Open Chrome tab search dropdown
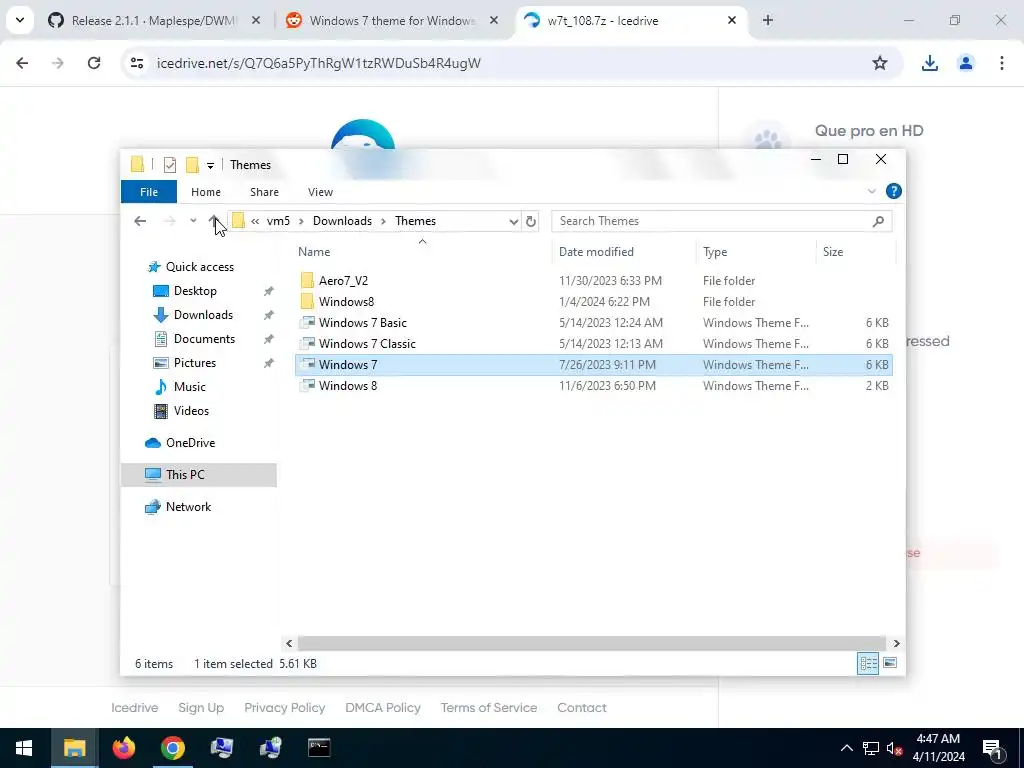This screenshot has height=768, width=1024. click(x=20, y=20)
